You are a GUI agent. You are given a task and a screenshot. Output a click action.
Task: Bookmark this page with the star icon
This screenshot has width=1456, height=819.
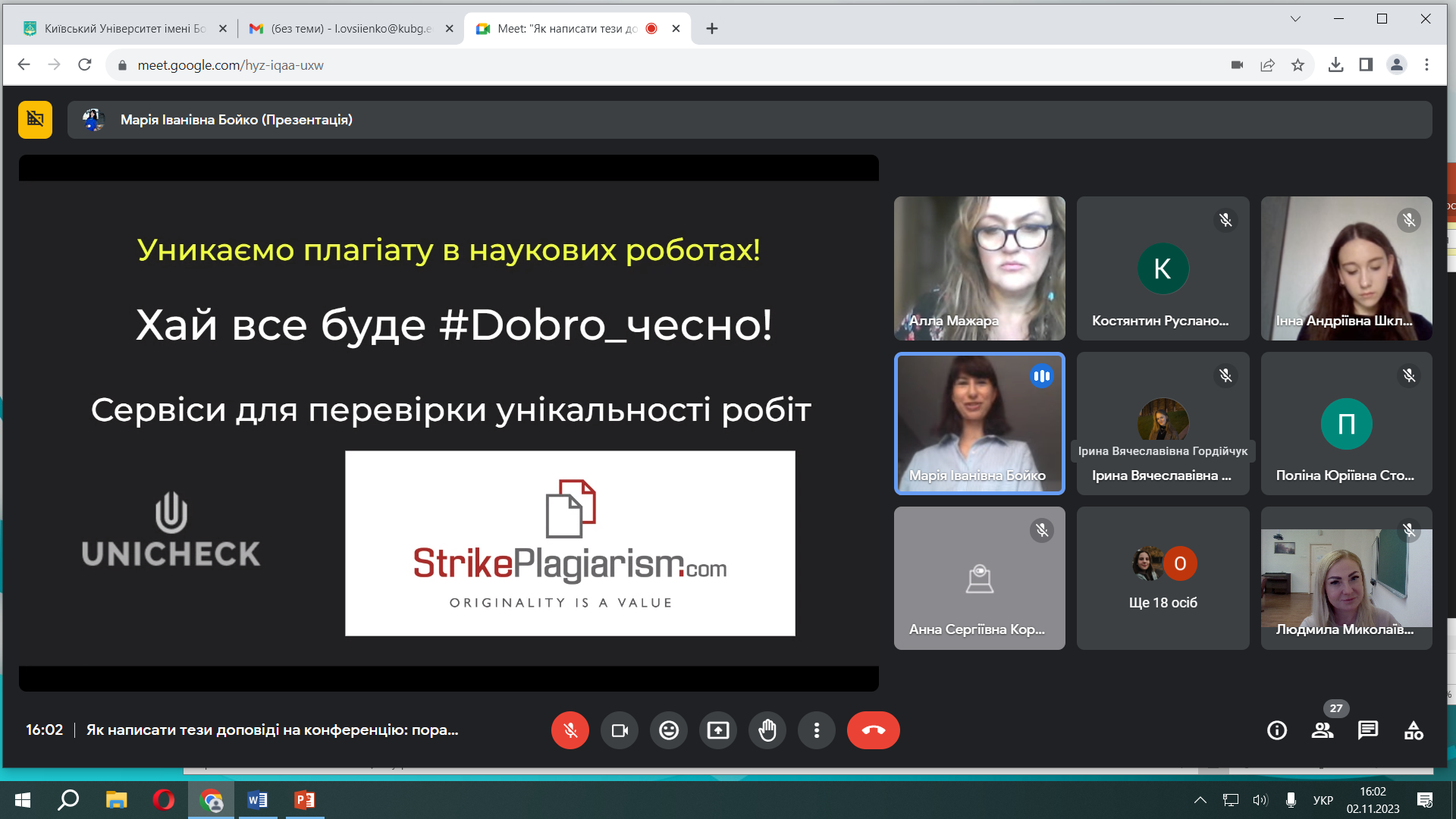click(1298, 65)
